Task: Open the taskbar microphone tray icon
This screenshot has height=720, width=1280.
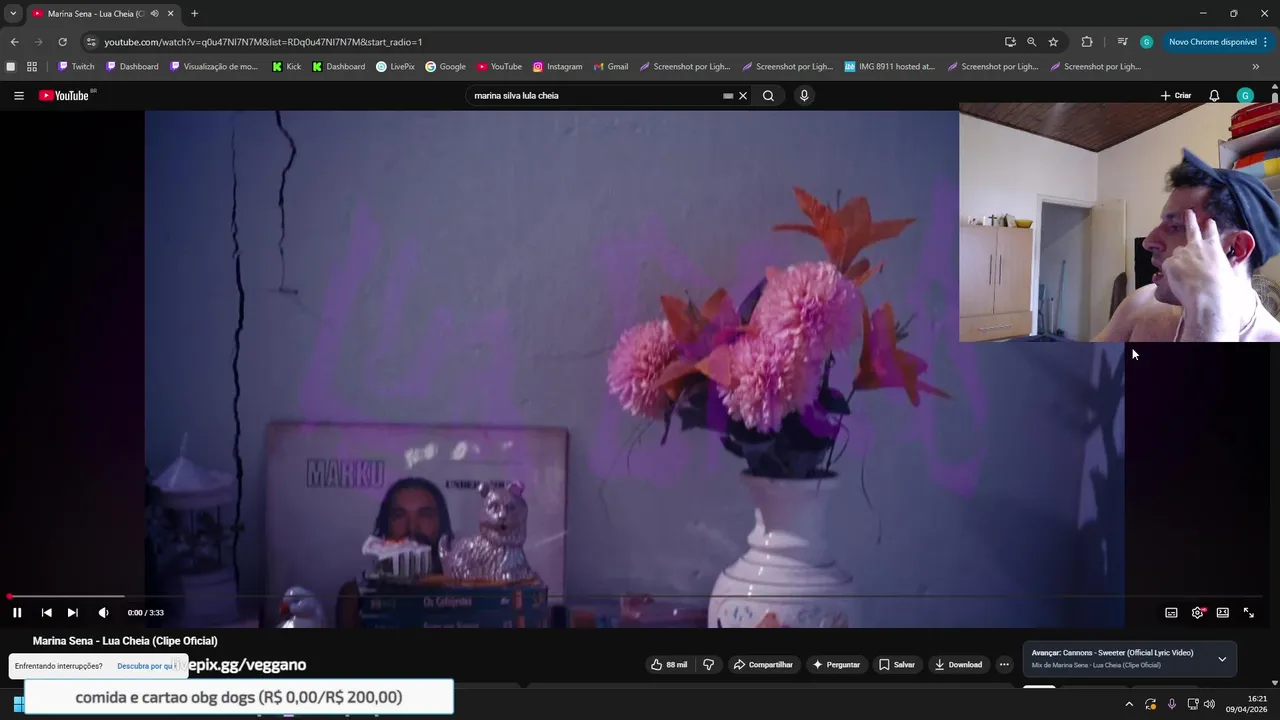Action: pyautogui.click(x=1172, y=704)
